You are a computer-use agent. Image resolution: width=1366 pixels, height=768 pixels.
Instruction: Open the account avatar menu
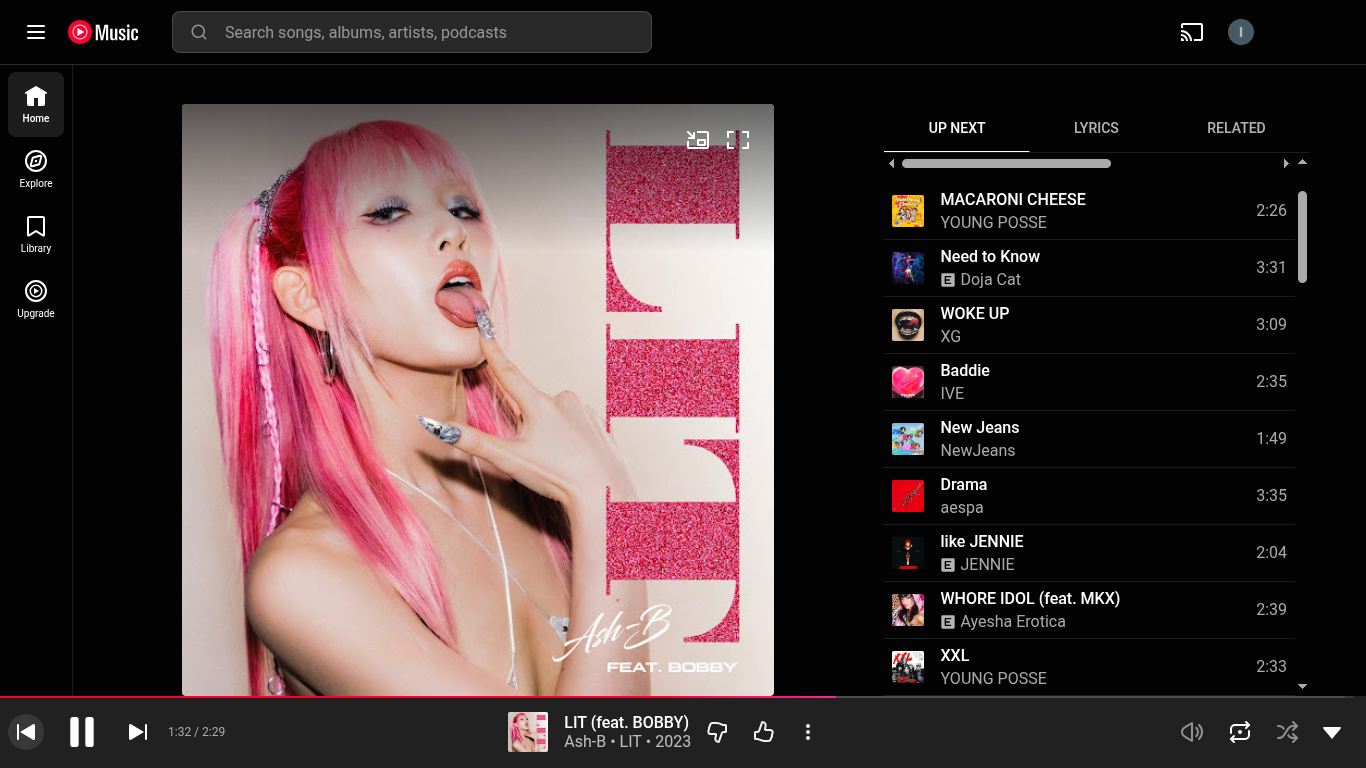point(1241,32)
